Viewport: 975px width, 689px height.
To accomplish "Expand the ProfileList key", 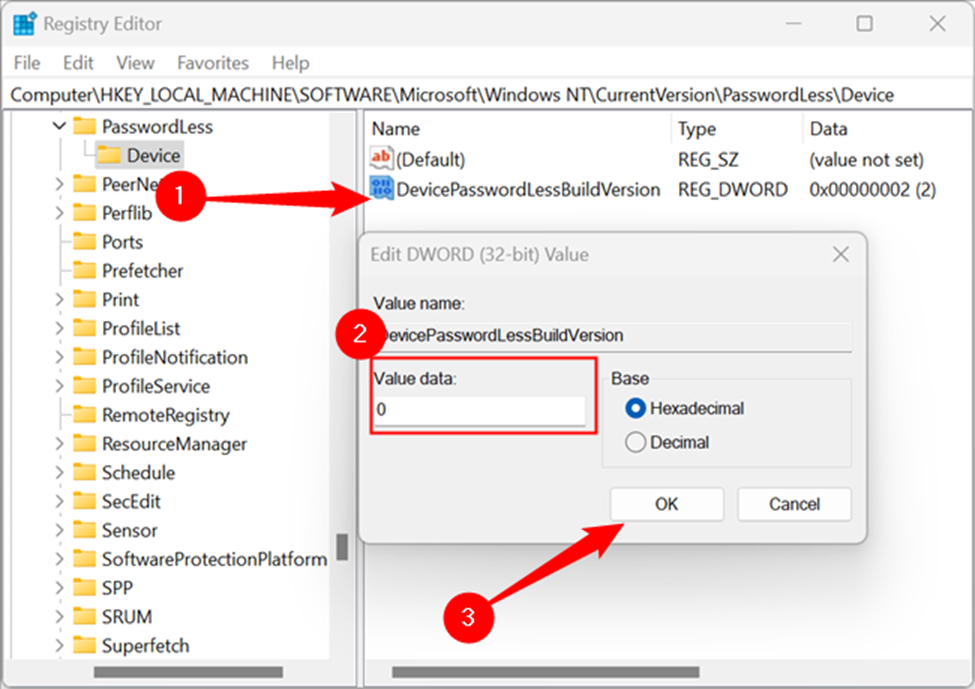I will pos(59,328).
